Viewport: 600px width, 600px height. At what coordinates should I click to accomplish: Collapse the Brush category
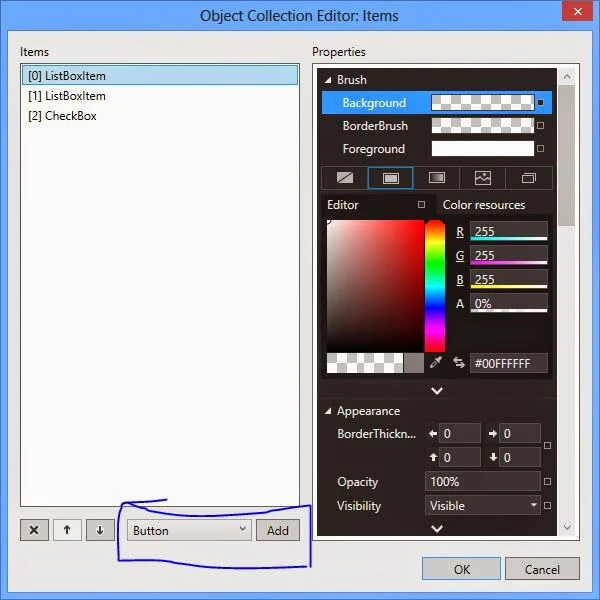pyautogui.click(x=328, y=80)
